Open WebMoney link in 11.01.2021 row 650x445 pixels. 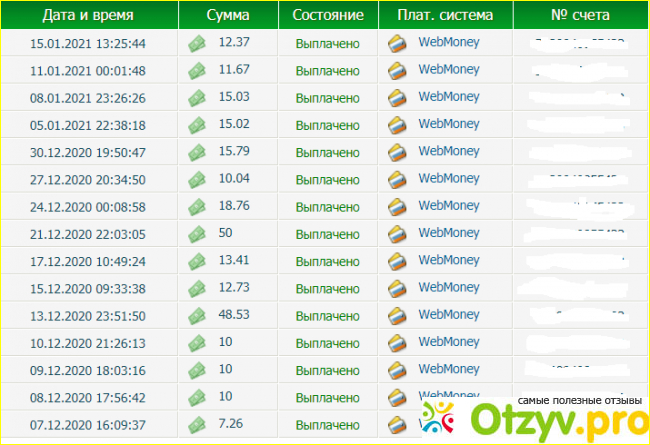pyautogui.click(x=448, y=70)
